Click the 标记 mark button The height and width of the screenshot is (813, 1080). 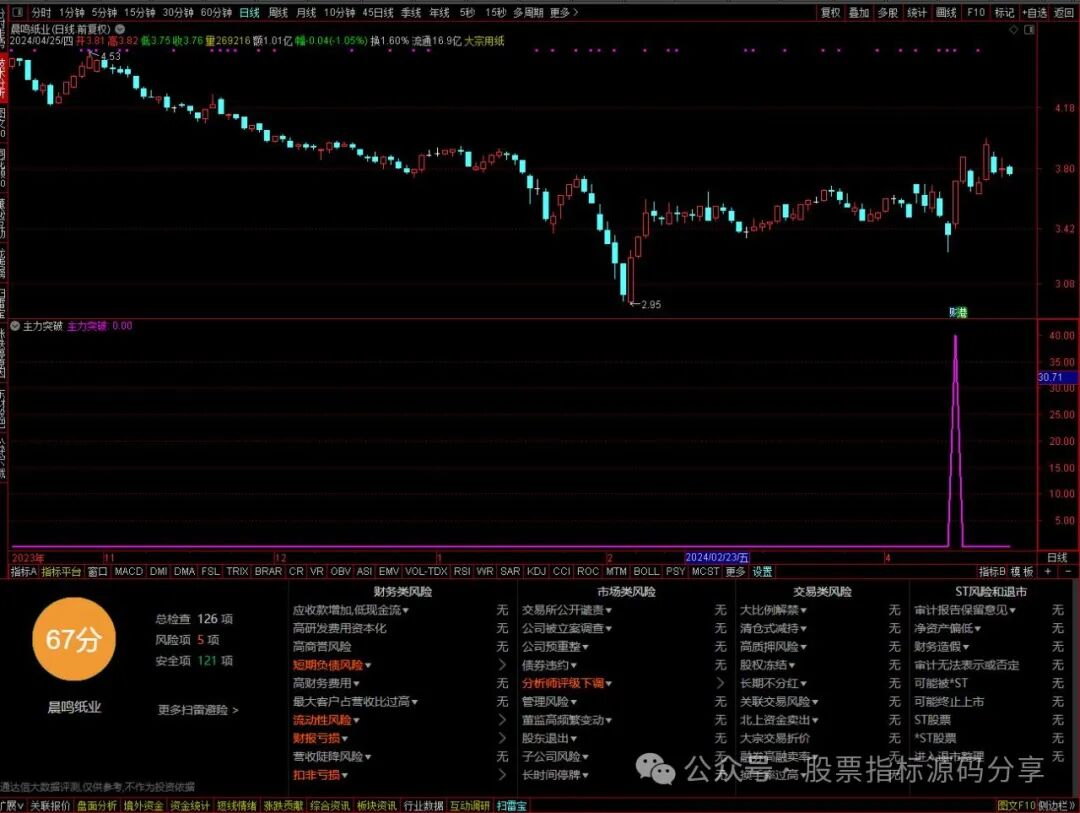click(x=1004, y=12)
